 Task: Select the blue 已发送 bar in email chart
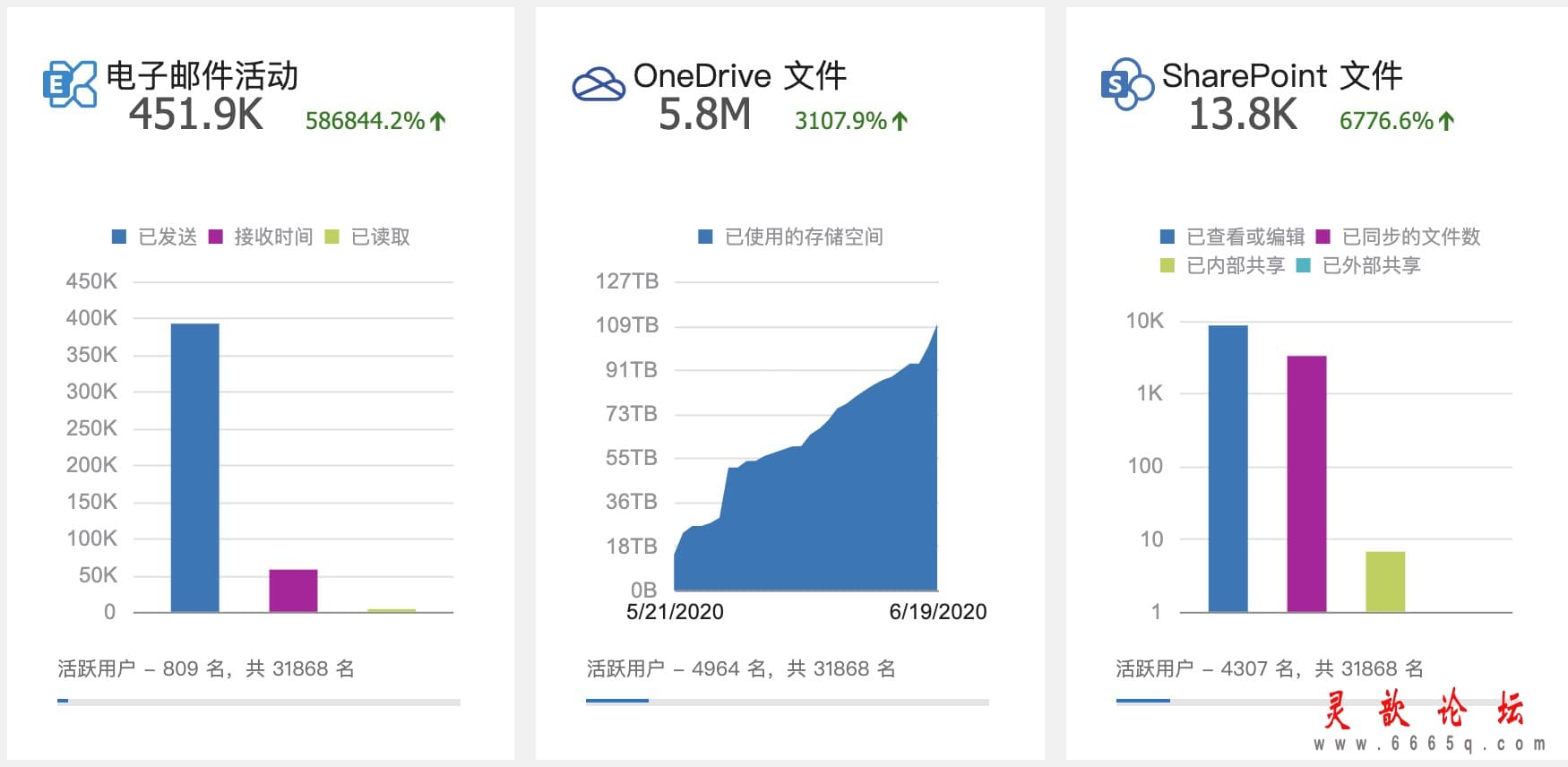[x=194, y=468]
